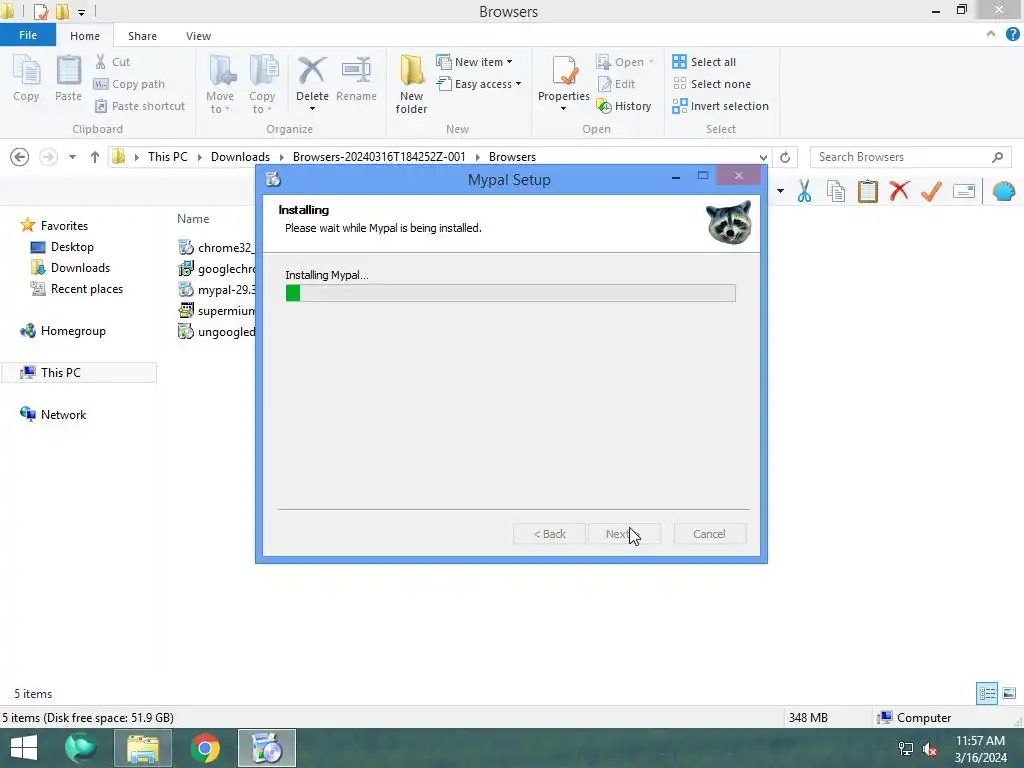Open Quick Access Toolbar customize dropdown
1024x768 pixels.
(x=81, y=12)
